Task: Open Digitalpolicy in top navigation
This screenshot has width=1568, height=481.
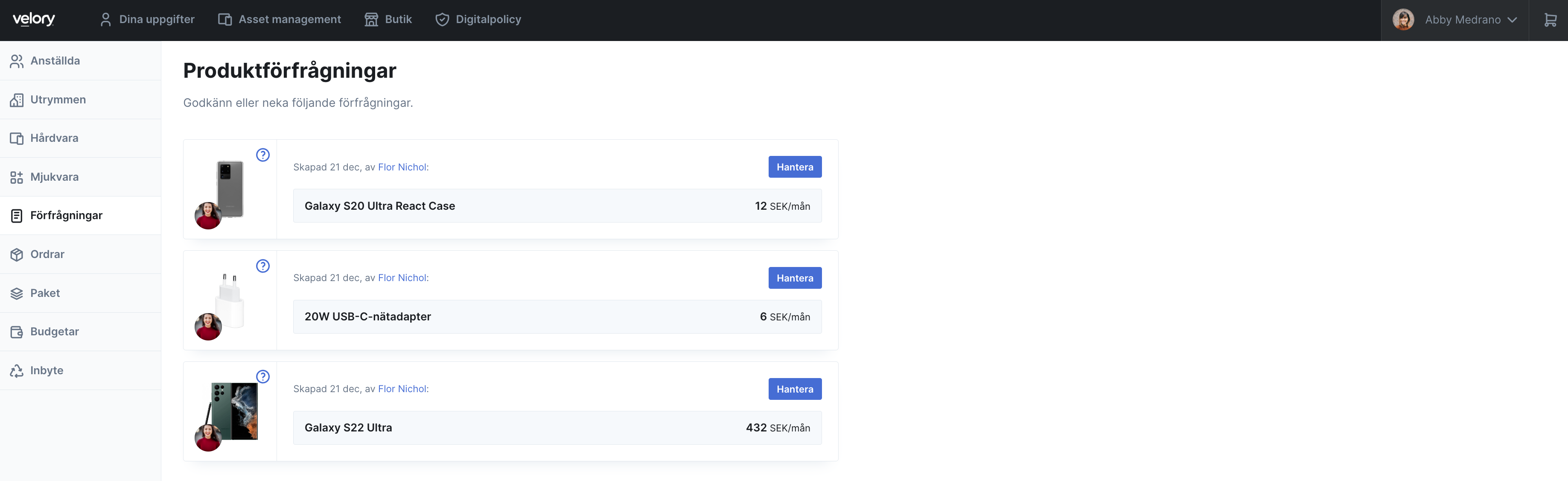Action: (478, 20)
